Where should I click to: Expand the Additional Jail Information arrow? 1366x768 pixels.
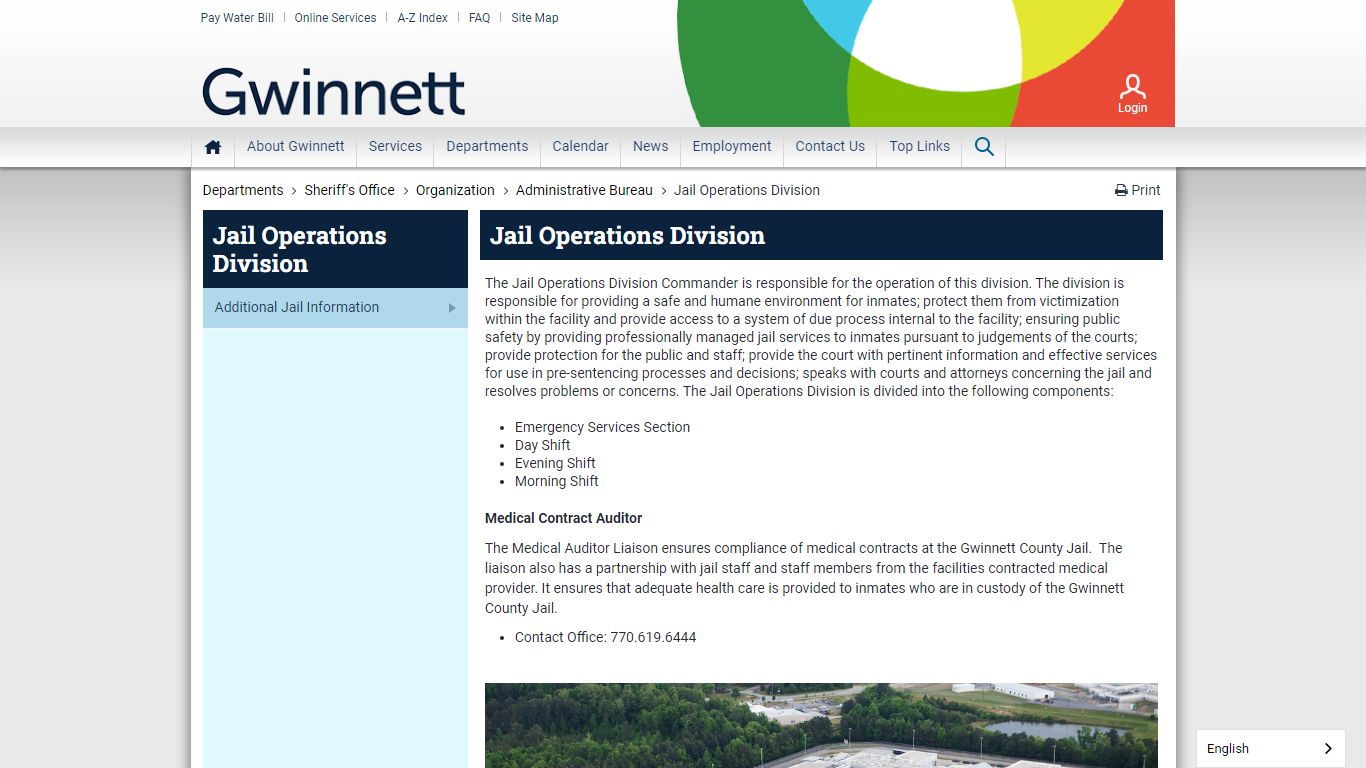click(452, 308)
